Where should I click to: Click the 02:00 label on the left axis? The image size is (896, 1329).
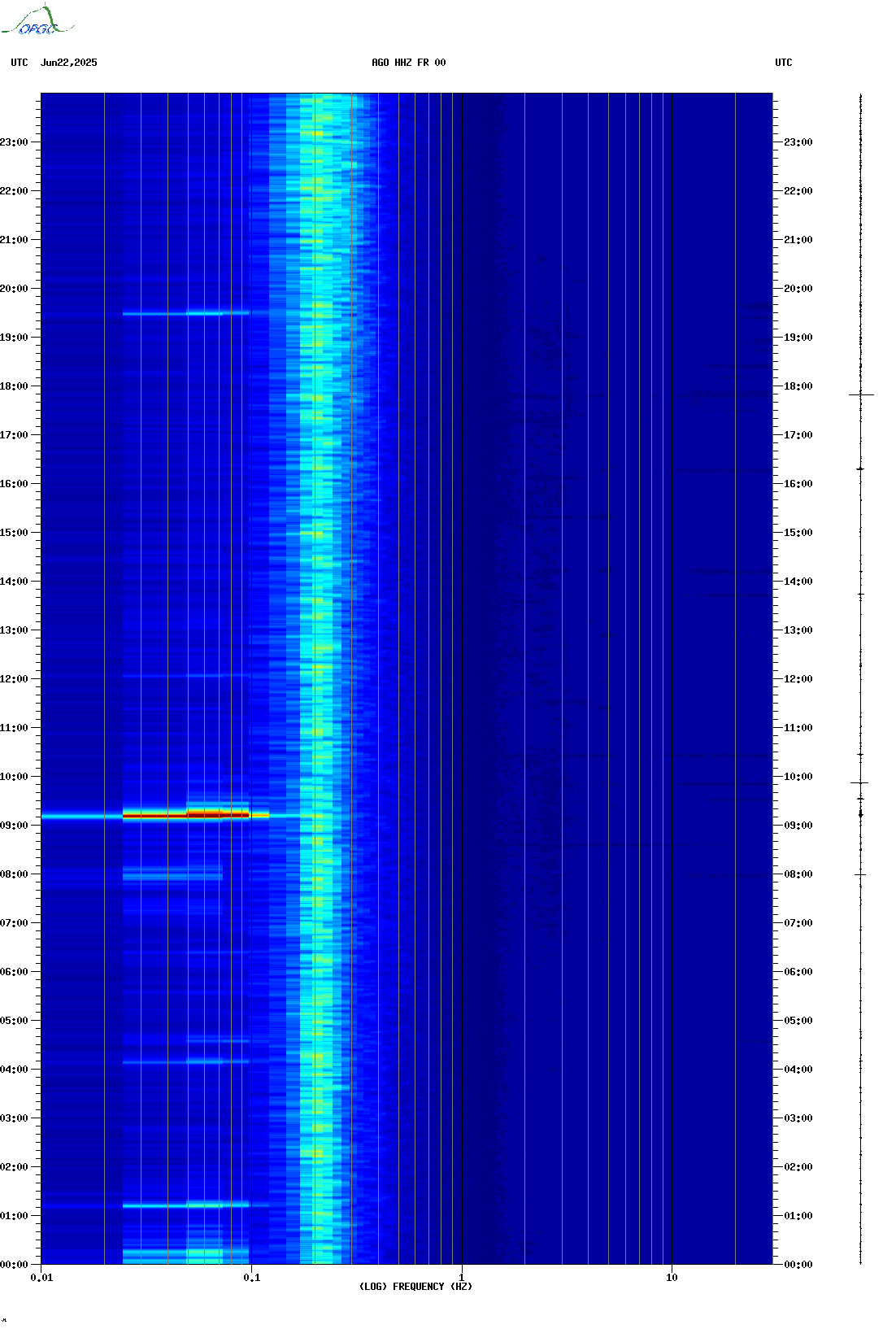(14, 1167)
